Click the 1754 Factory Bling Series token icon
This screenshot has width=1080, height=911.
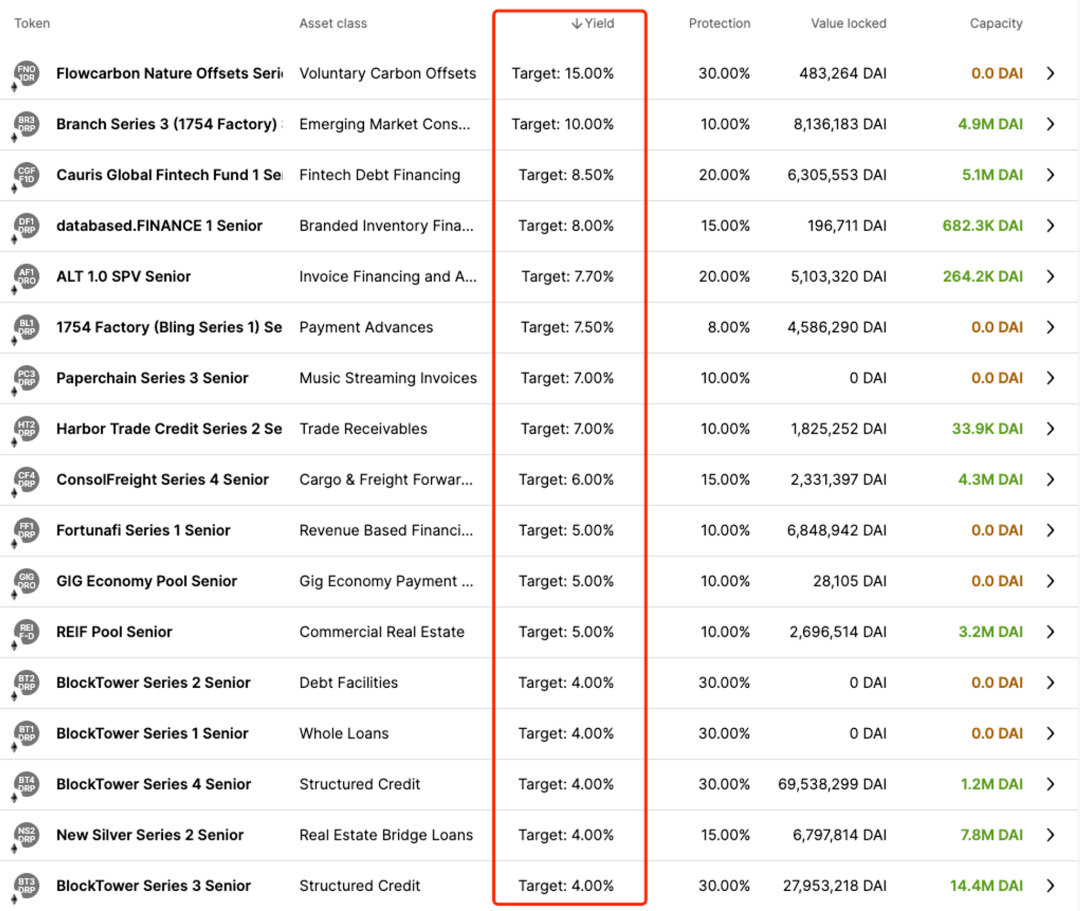click(x=27, y=327)
